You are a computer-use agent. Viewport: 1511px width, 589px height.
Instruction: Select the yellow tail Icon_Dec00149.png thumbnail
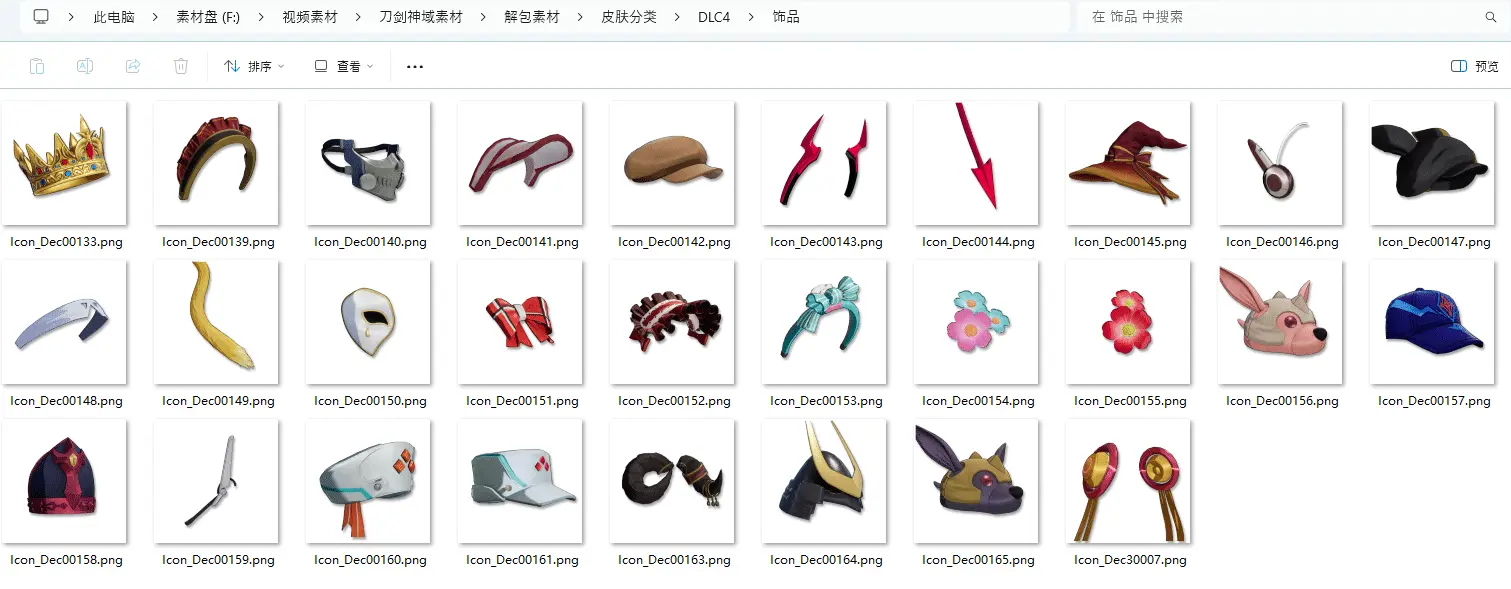216,322
